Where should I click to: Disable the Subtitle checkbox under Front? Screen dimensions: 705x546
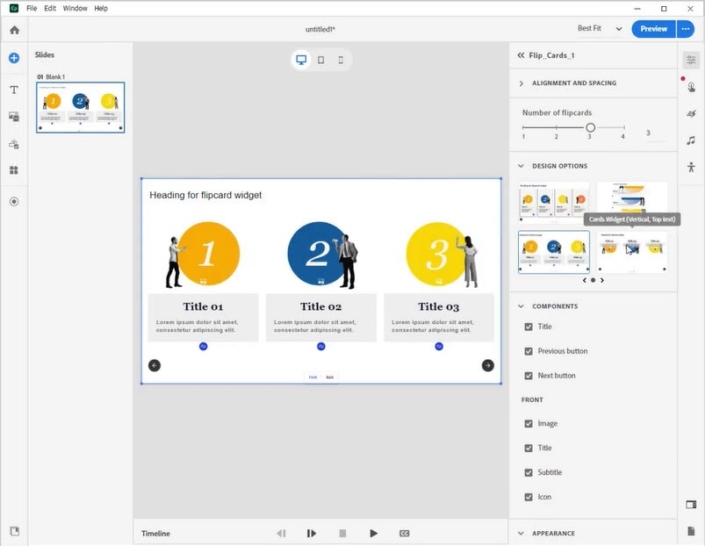point(529,472)
